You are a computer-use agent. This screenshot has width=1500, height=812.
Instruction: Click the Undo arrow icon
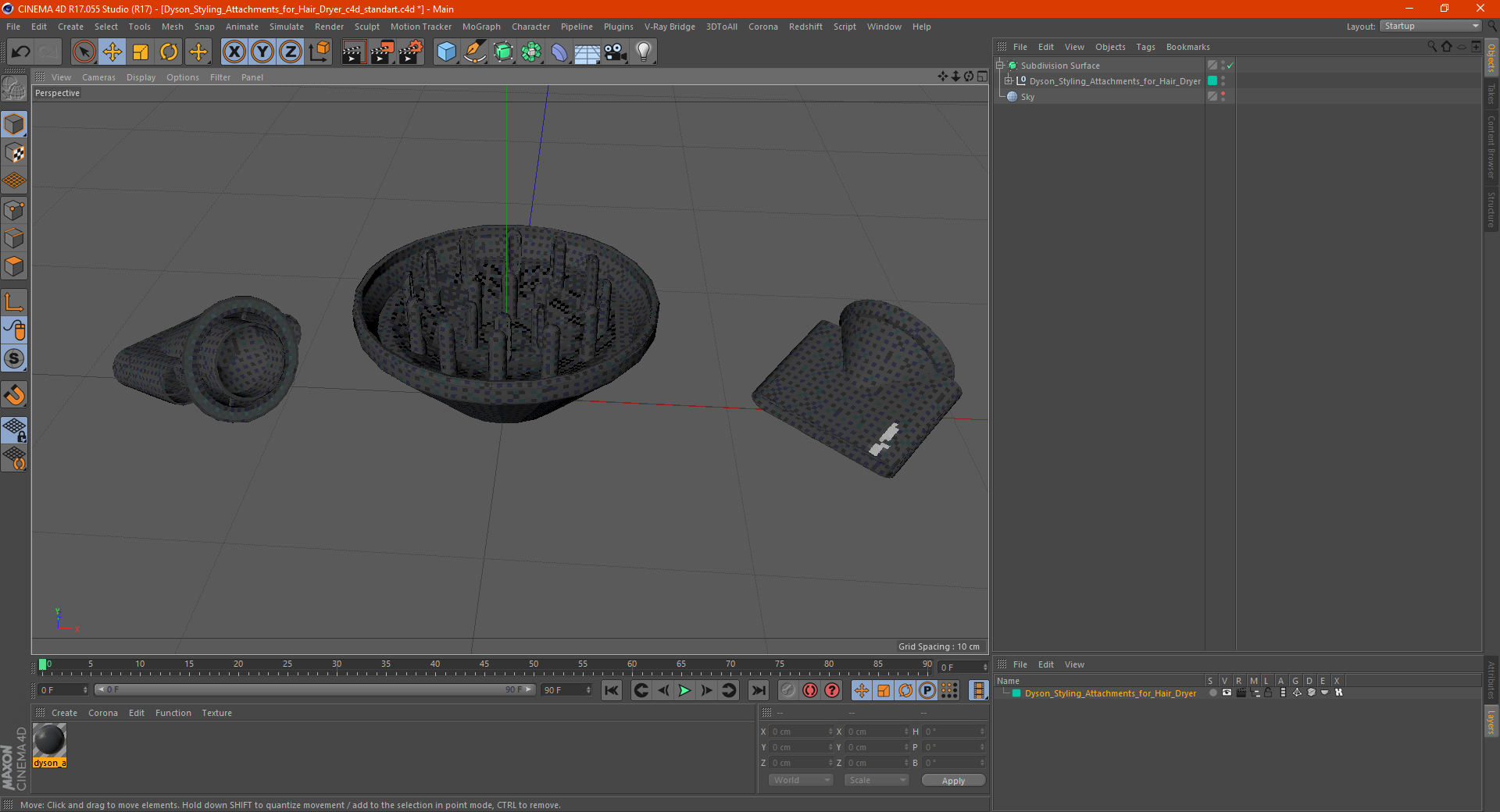(21, 52)
